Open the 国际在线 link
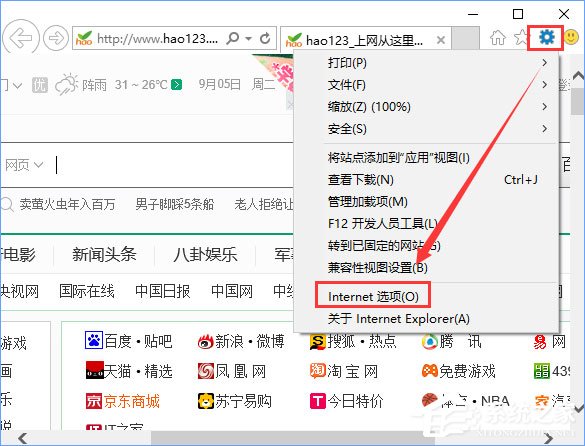 point(87,291)
